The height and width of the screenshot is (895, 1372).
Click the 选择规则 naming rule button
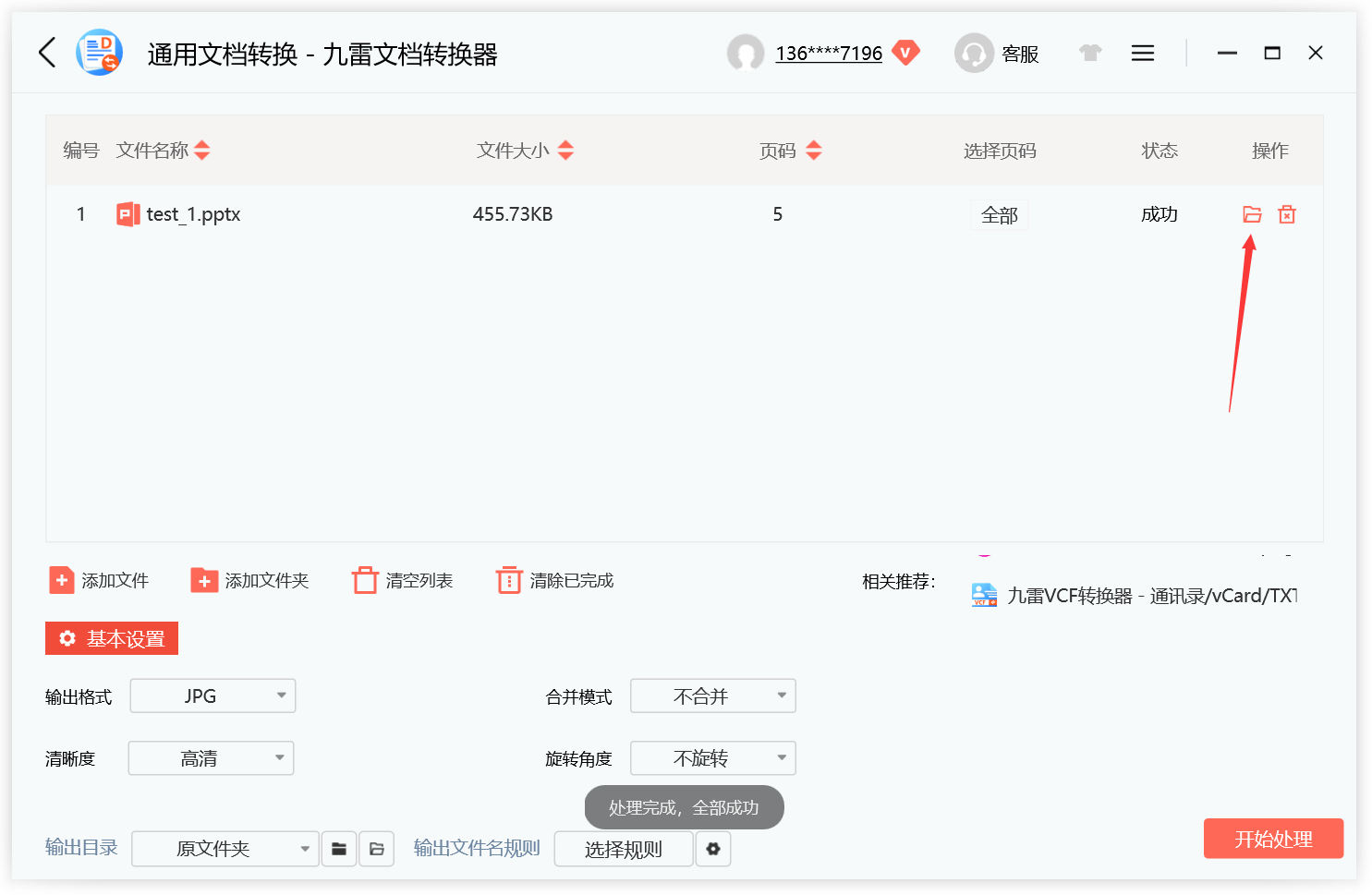pyautogui.click(x=624, y=849)
